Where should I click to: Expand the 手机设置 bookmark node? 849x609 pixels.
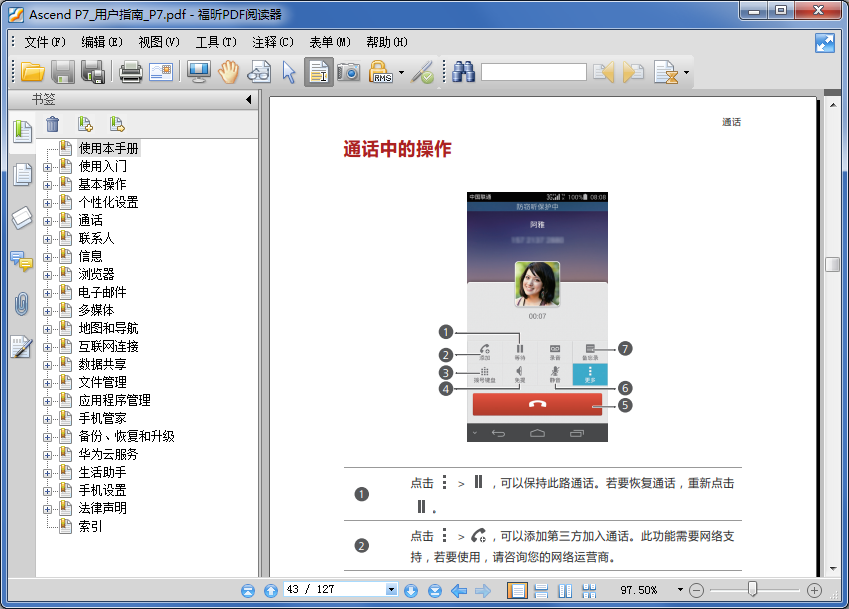(x=48, y=492)
